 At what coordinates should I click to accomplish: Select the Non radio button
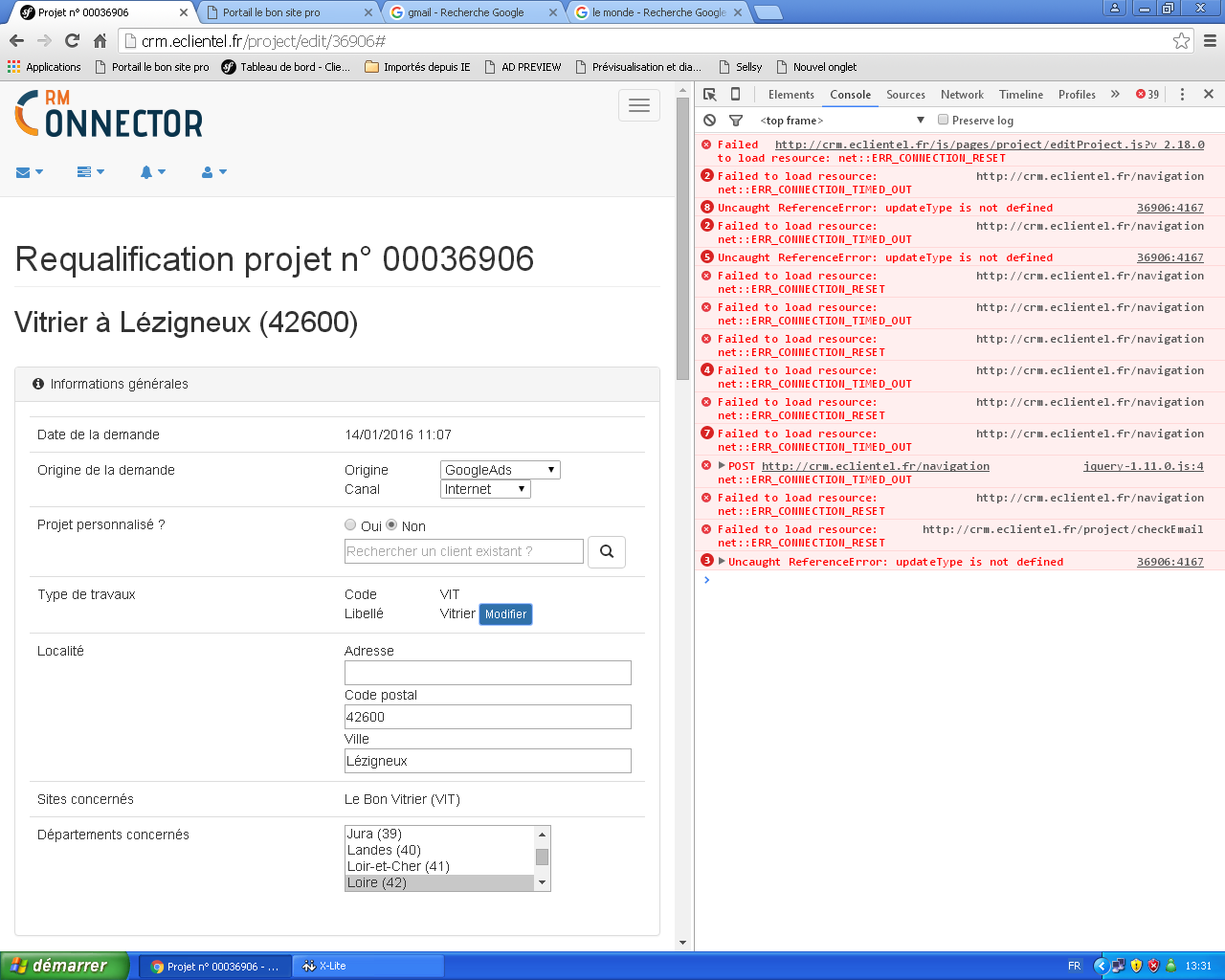pos(391,524)
